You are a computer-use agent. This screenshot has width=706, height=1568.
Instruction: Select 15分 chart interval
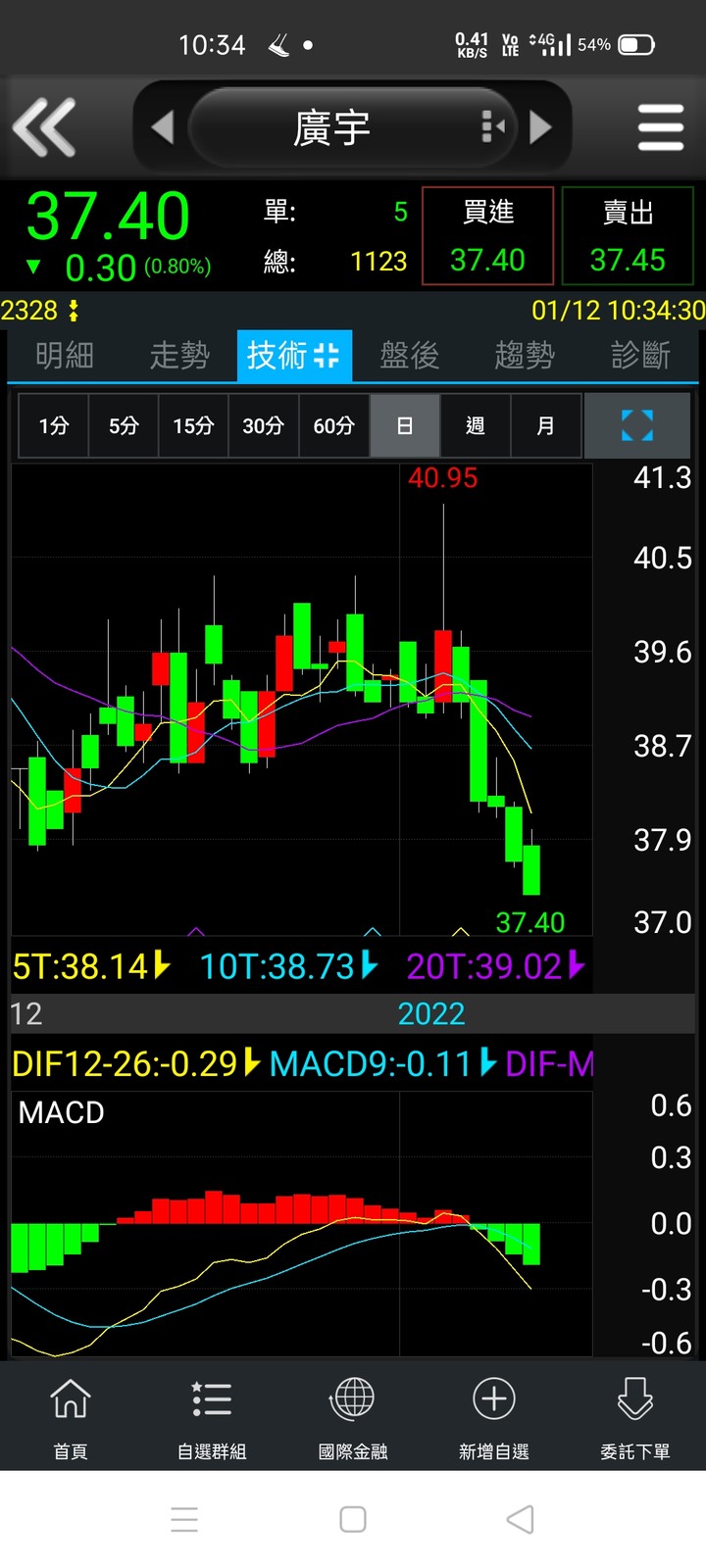point(193,425)
